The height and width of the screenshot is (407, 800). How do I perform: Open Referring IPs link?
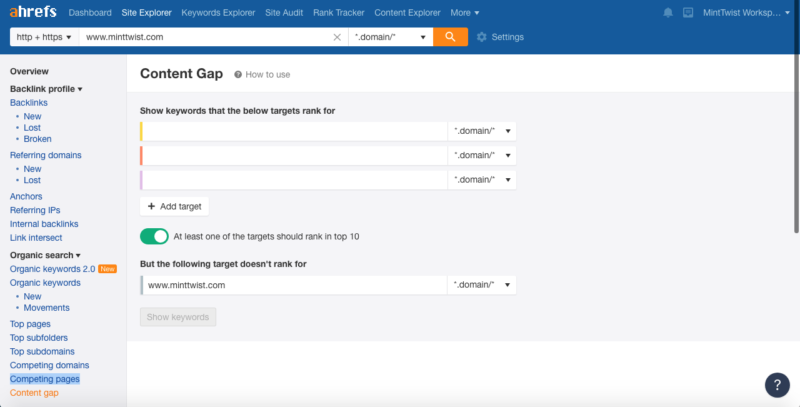tap(35, 210)
